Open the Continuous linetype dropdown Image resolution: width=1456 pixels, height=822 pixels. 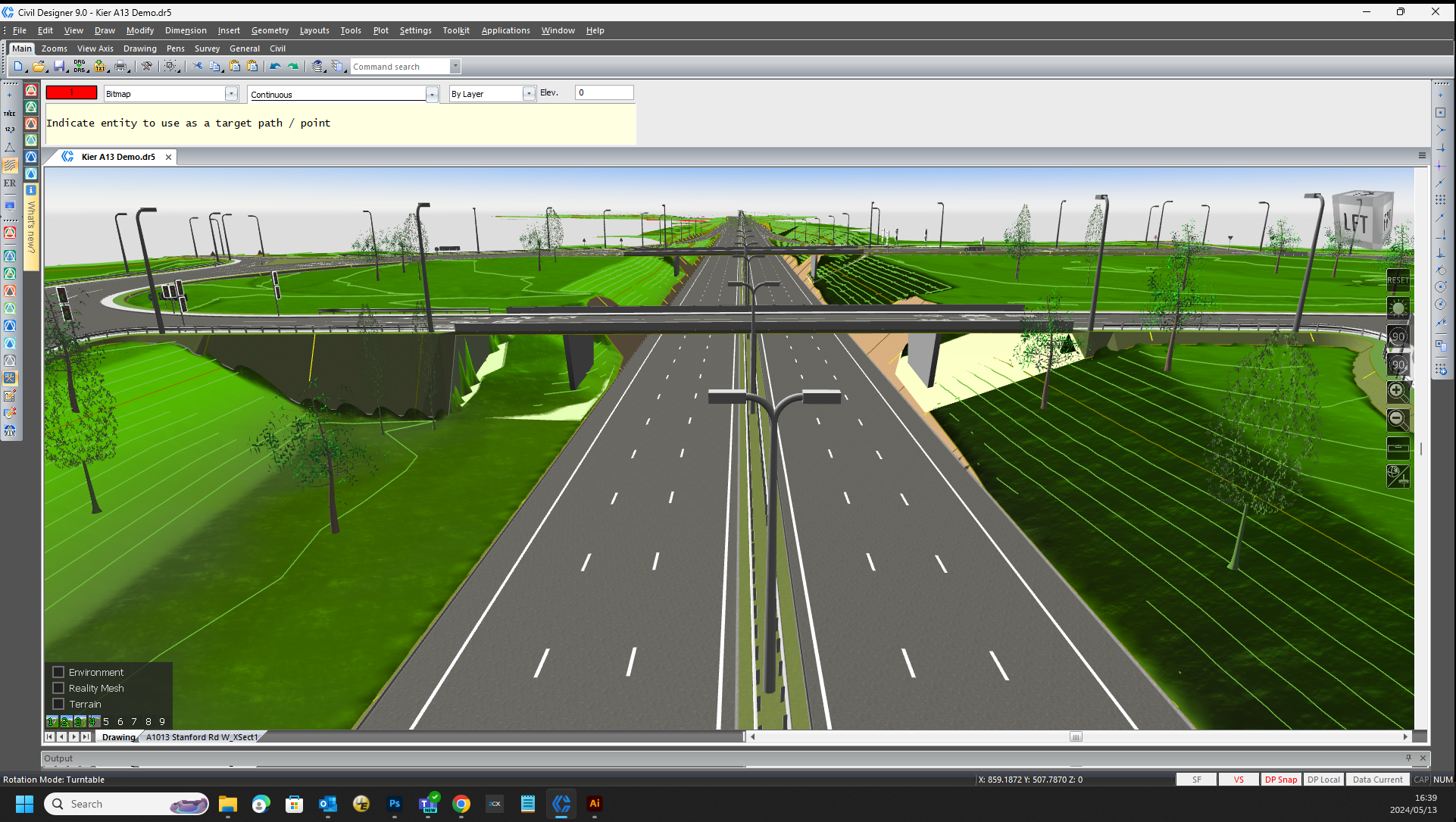tap(432, 93)
